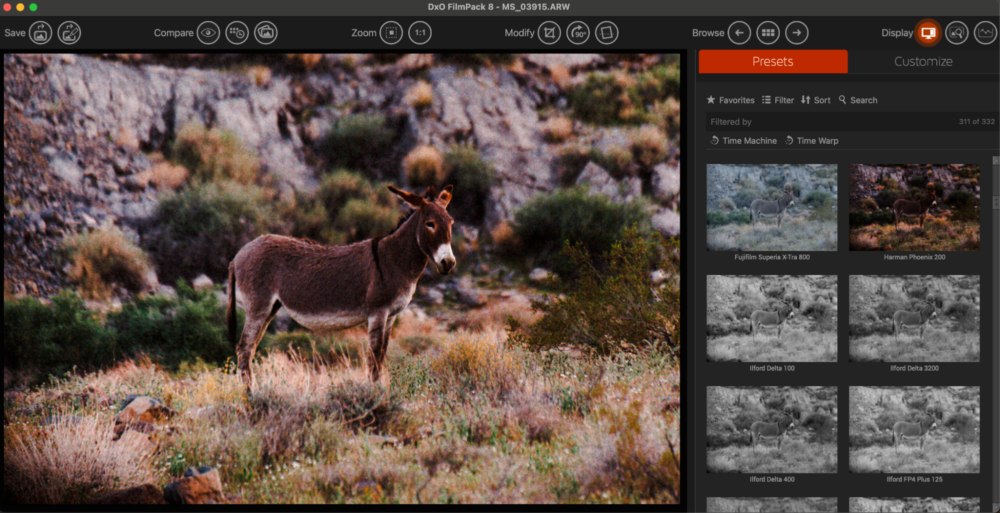Rotate the image 90 degrees
The image size is (1000, 513).
tap(578, 33)
